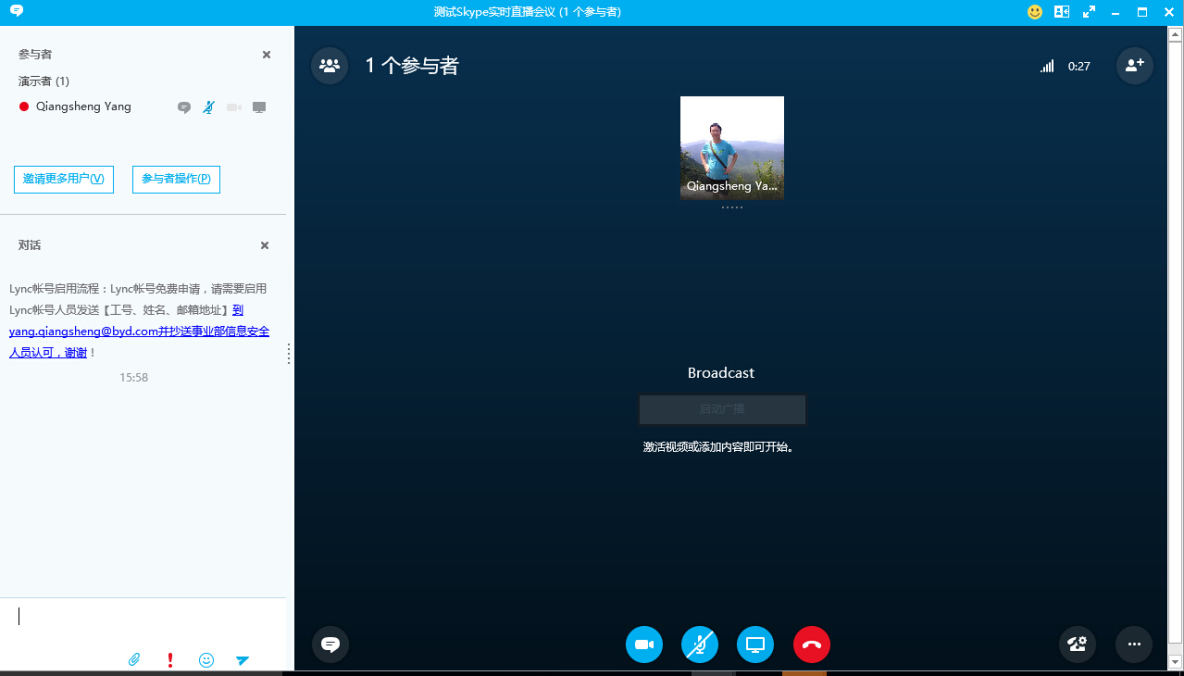Click the 0:27 call timer
Screen dimensions: 1184x676
1079,66
